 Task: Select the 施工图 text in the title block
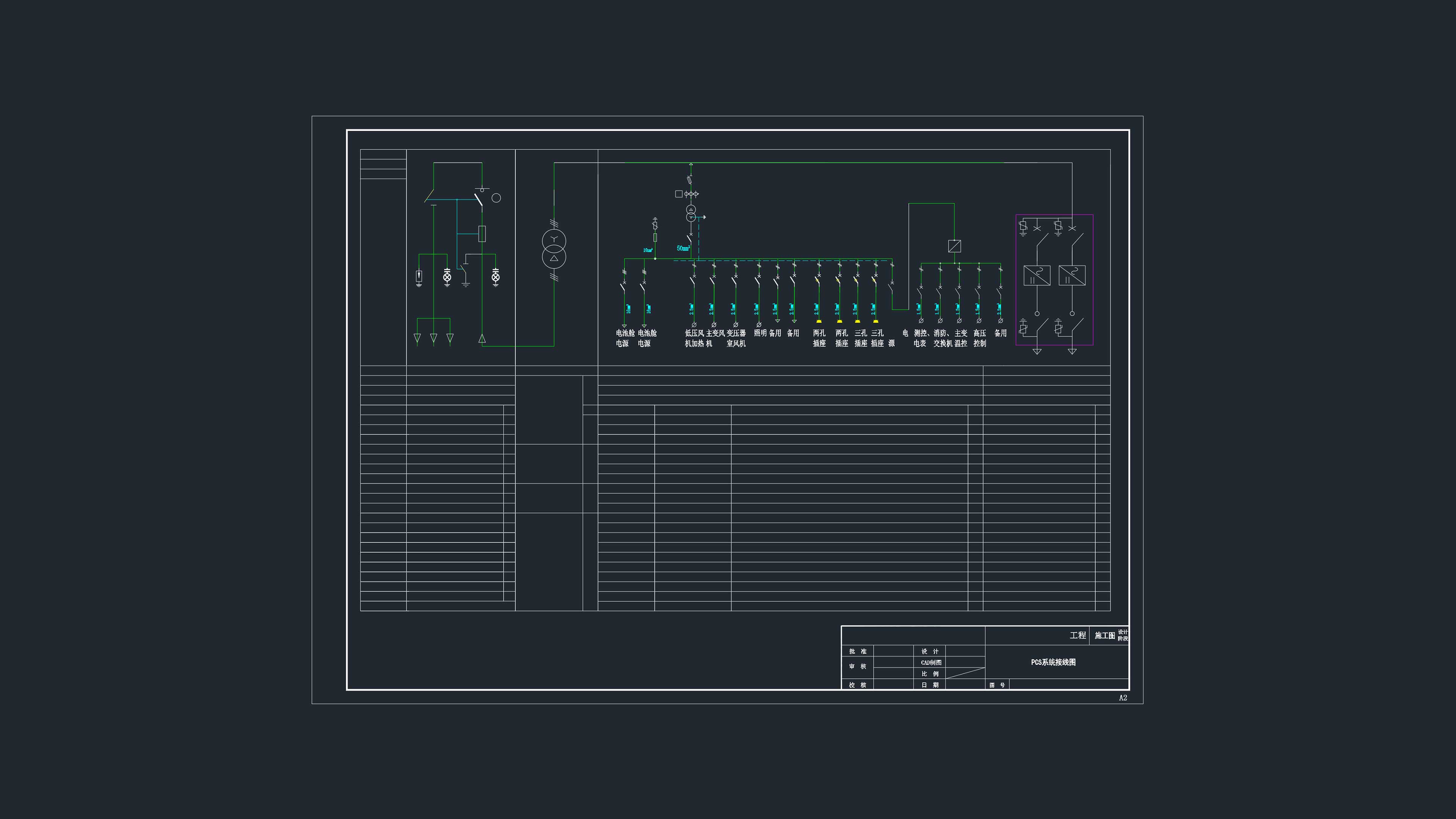[x=1105, y=635]
